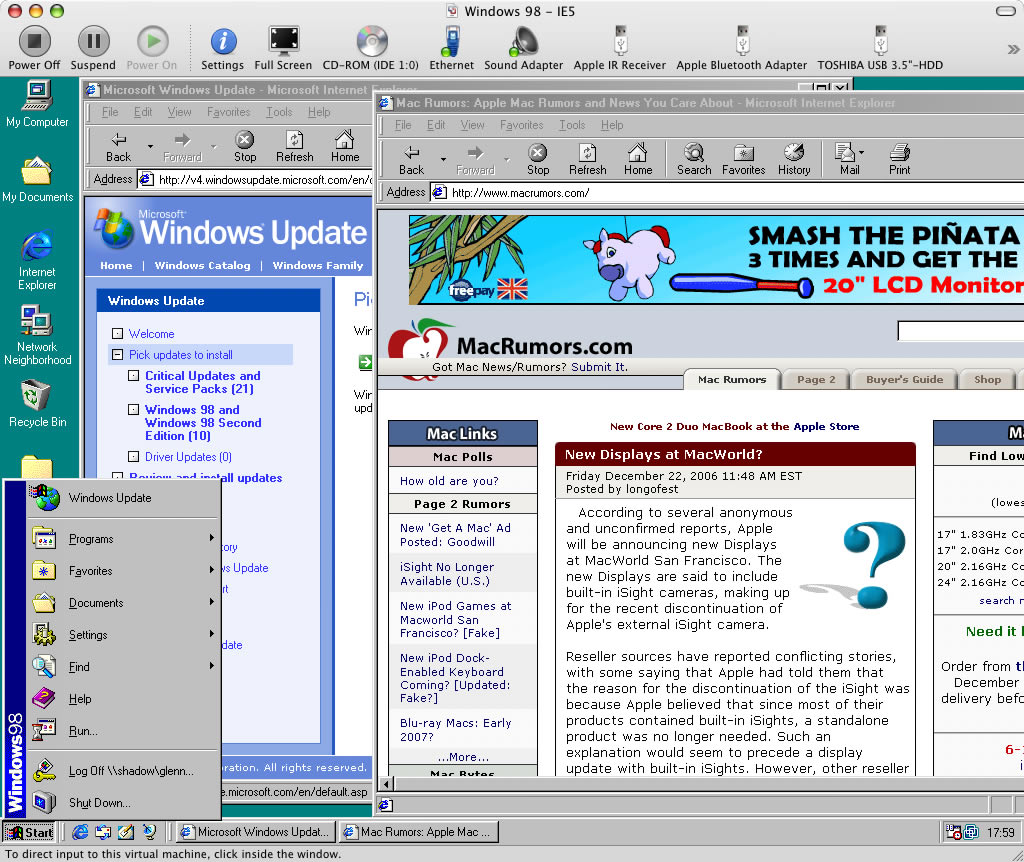
Task: Open 'How old are you?' poll link
Action: (449, 481)
